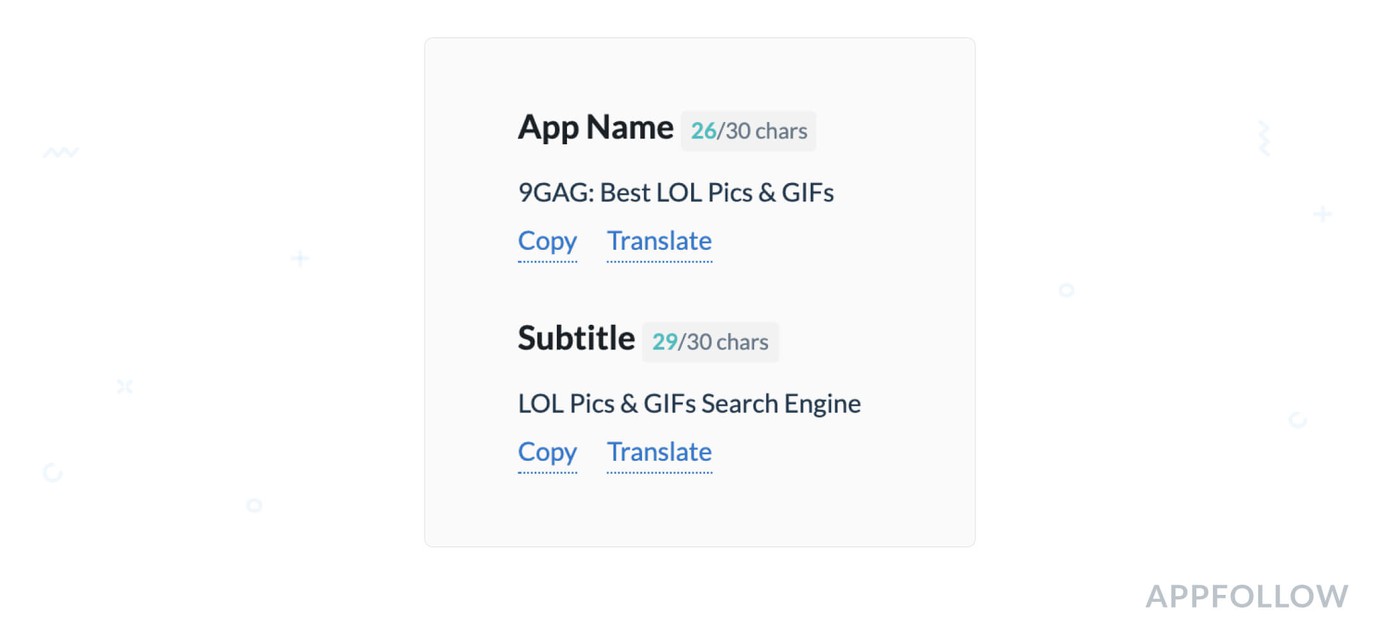The width and height of the screenshot is (1400, 633).
Task: Click the plus shape right of the card
Action: point(1322,213)
